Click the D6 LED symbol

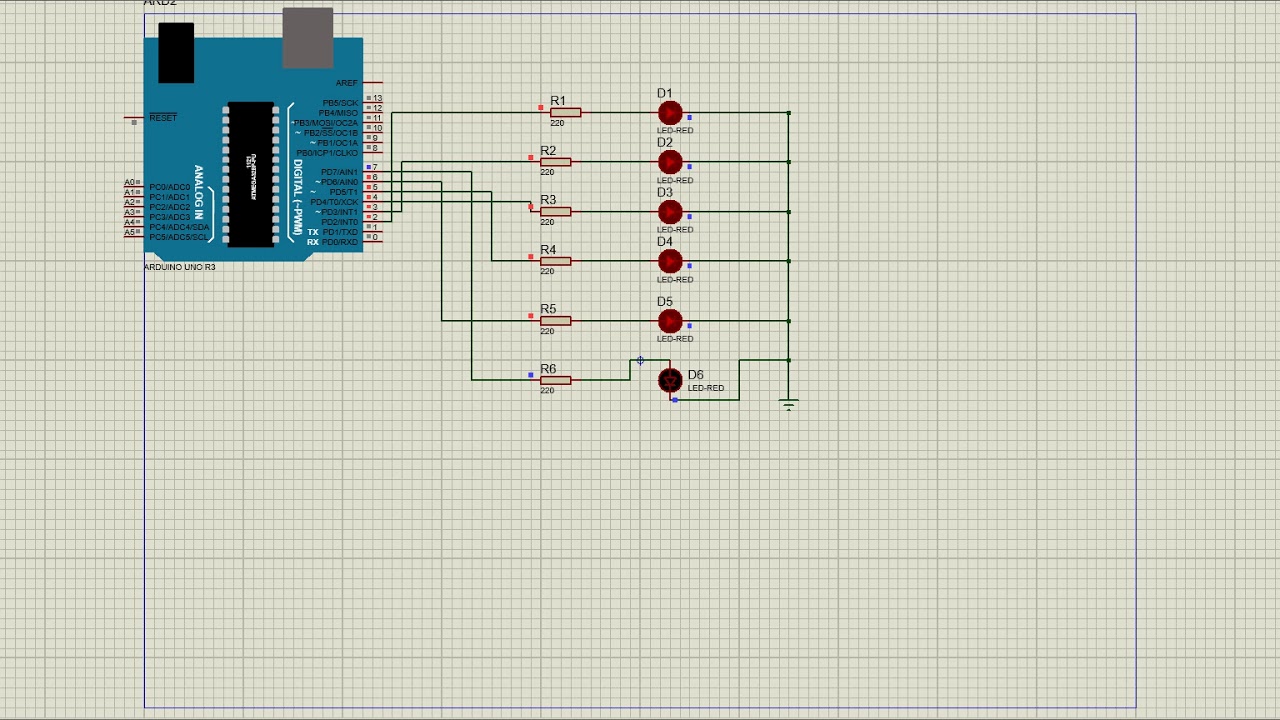click(670, 380)
